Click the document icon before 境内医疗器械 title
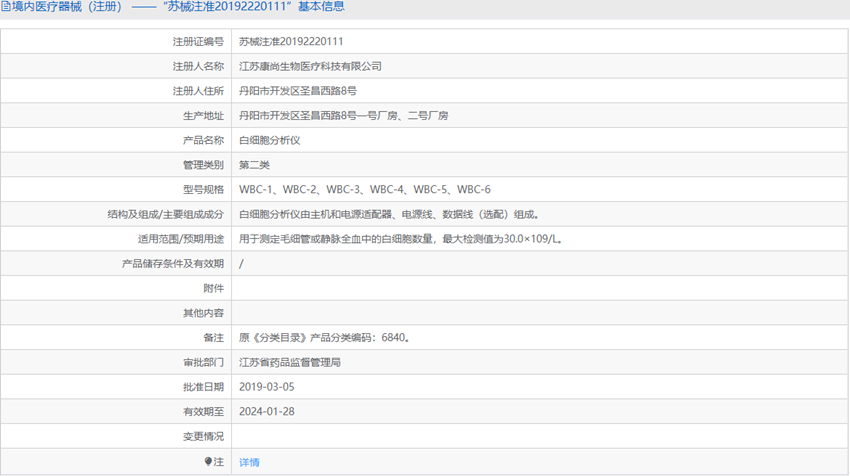The height and width of the screenshot is (476, 850). (5, 7)
